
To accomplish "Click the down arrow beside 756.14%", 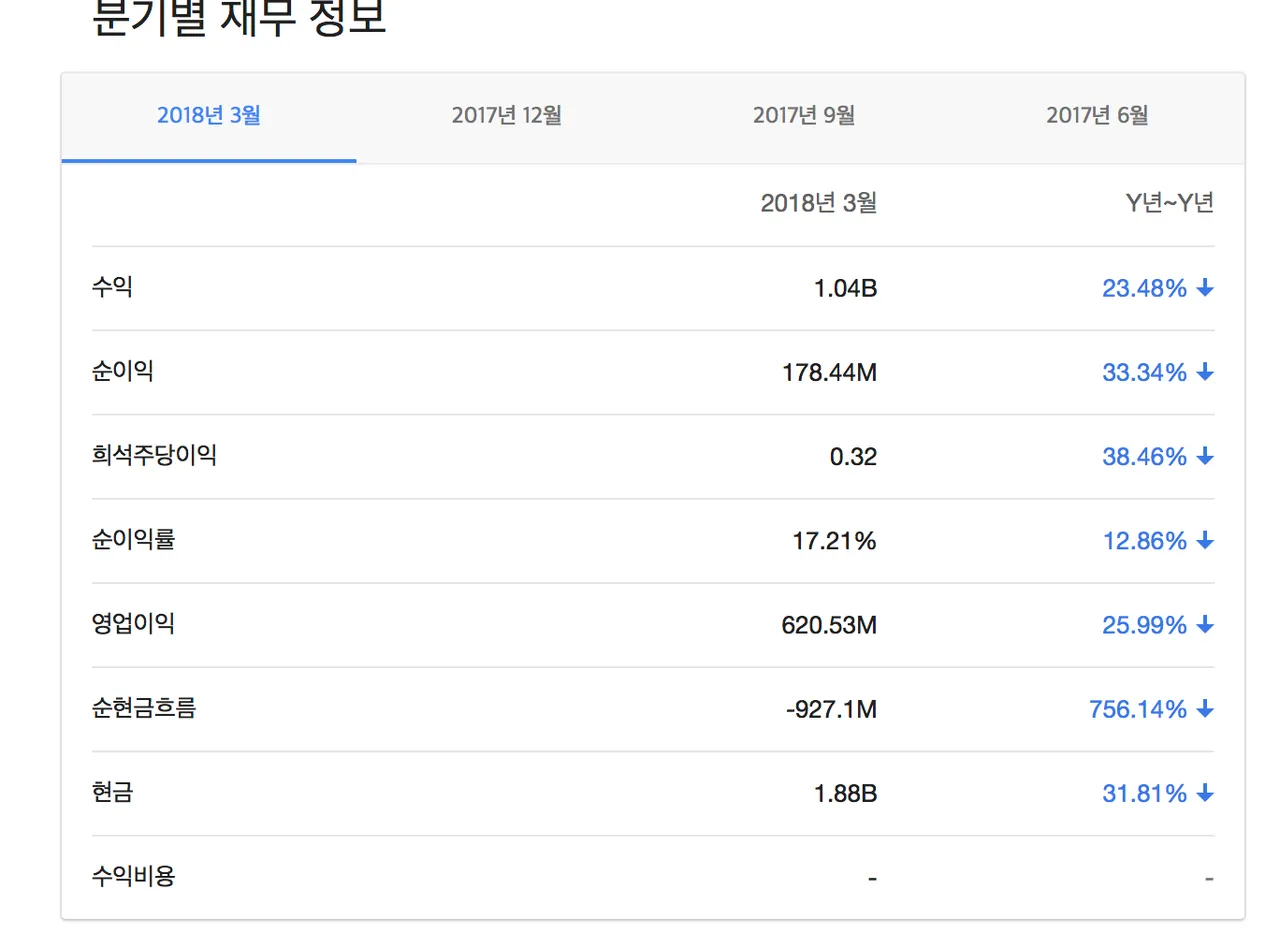I will click(x=1205, y=710).
